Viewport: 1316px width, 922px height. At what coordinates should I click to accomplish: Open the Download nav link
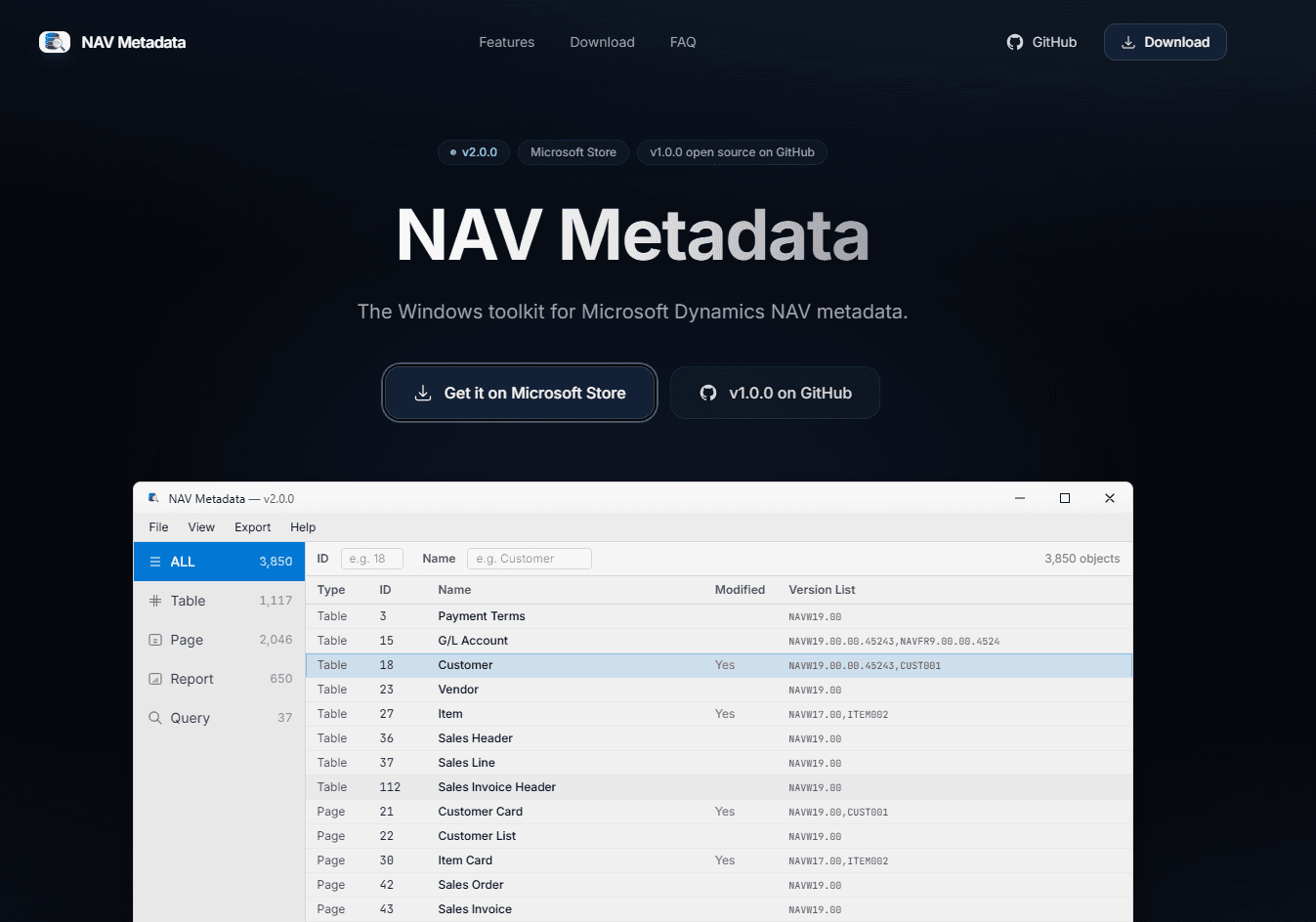point(602,42)
